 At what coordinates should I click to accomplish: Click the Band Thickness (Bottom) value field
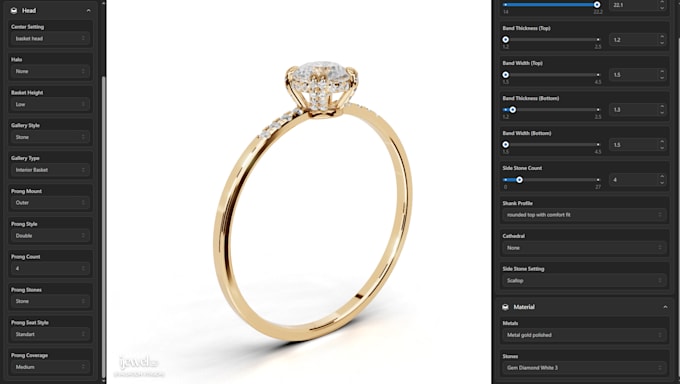pyautogui.click(x=633, y=110)
